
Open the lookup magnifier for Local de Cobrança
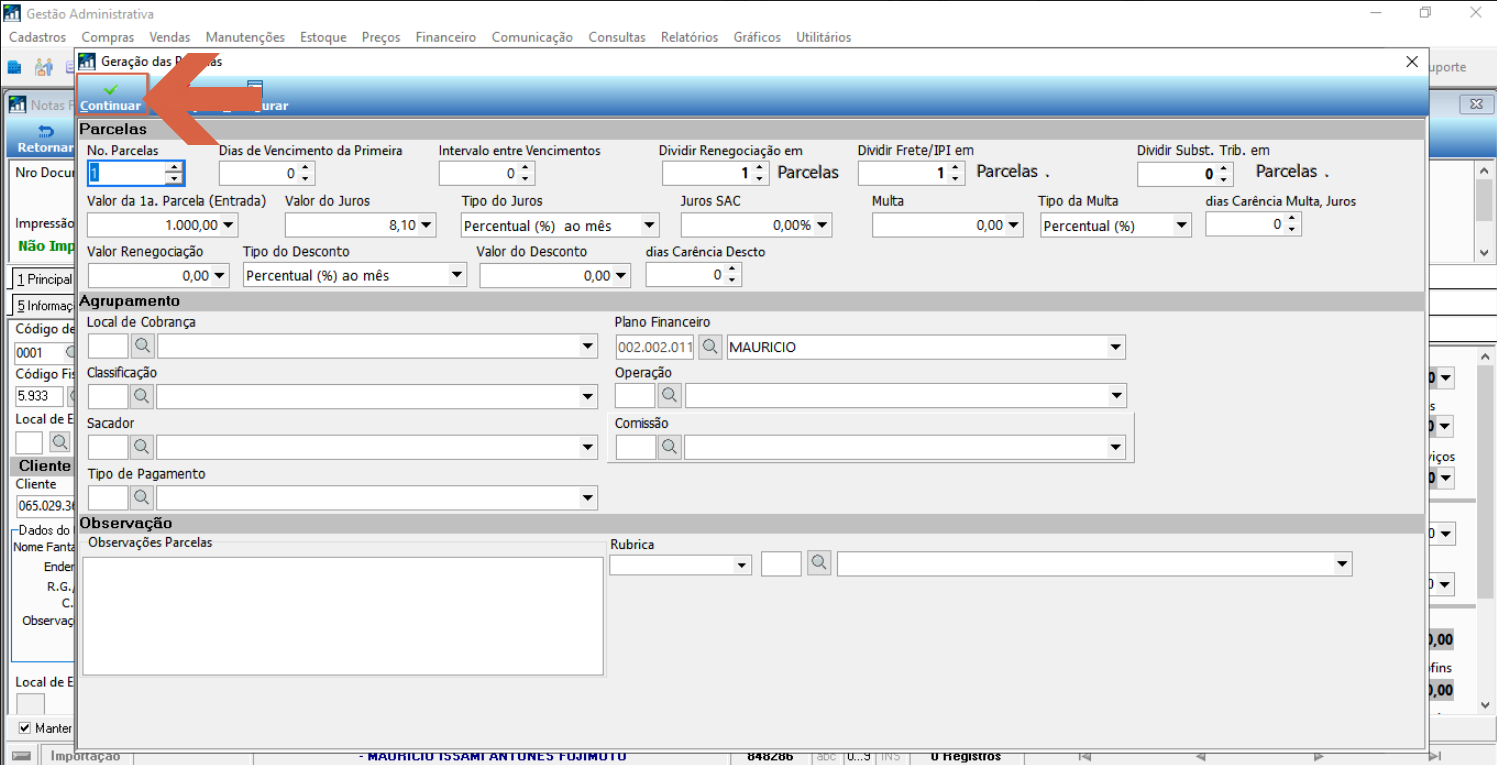[142, 346]
